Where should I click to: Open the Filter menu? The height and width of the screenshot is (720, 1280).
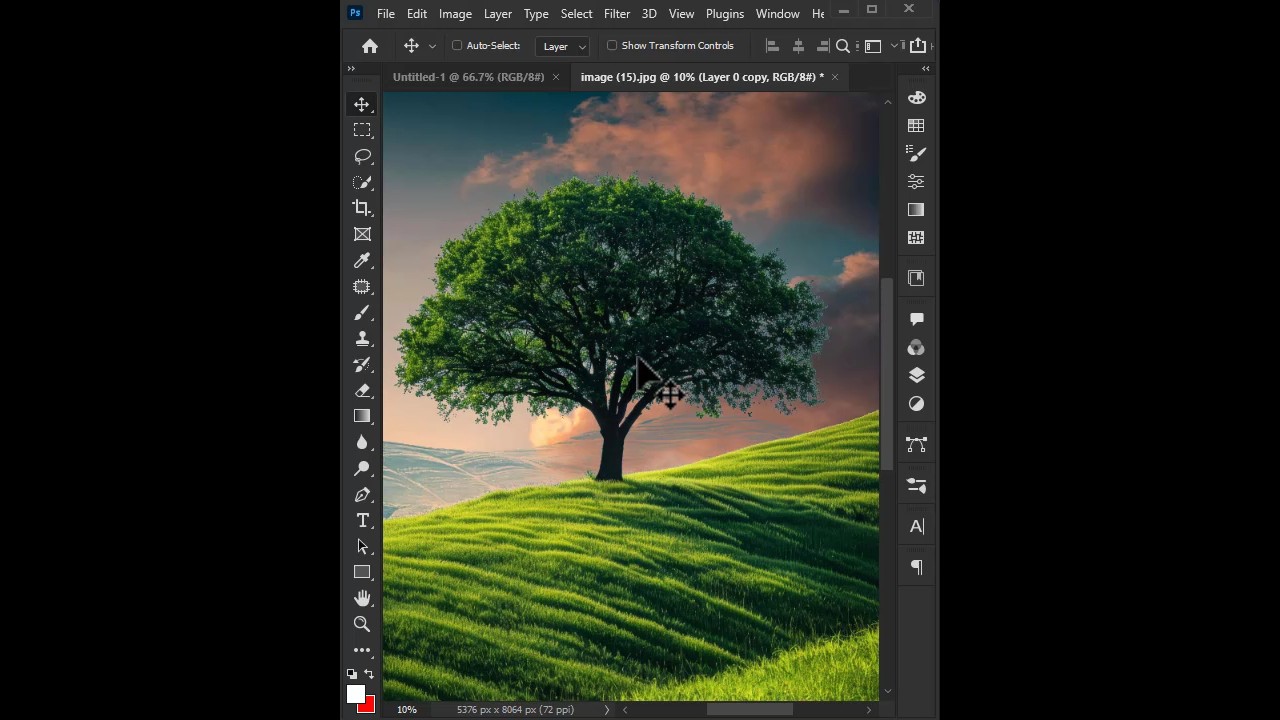(617, 13)
